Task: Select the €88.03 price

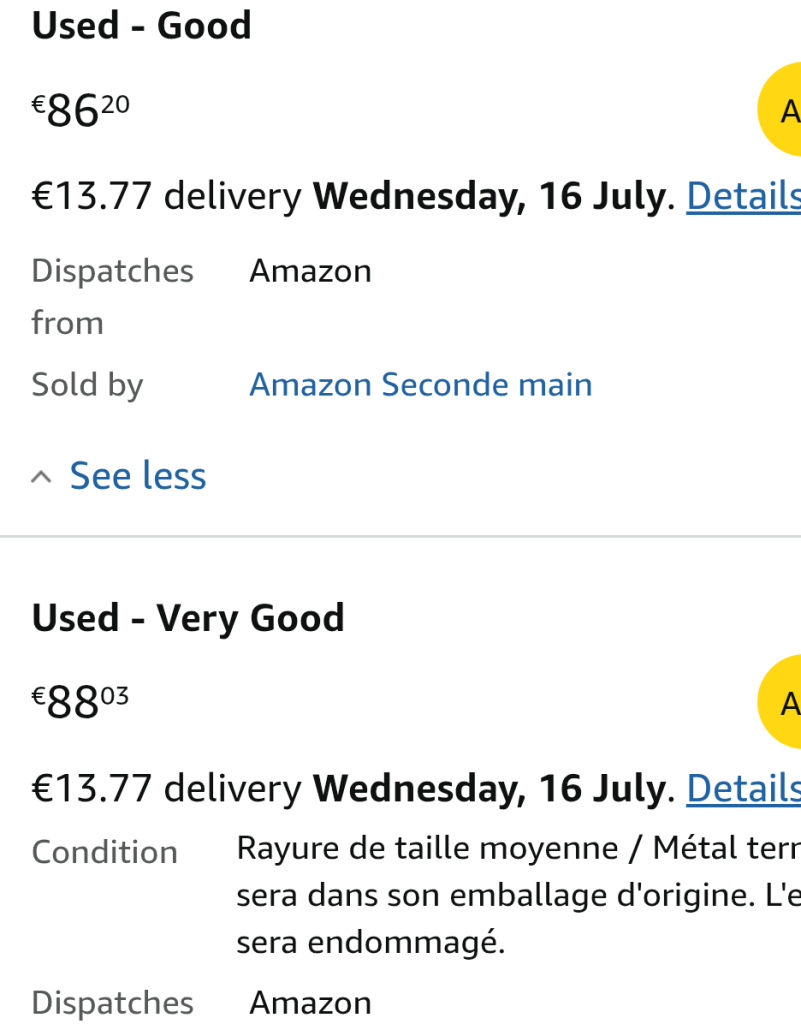Action: point(80,702)
